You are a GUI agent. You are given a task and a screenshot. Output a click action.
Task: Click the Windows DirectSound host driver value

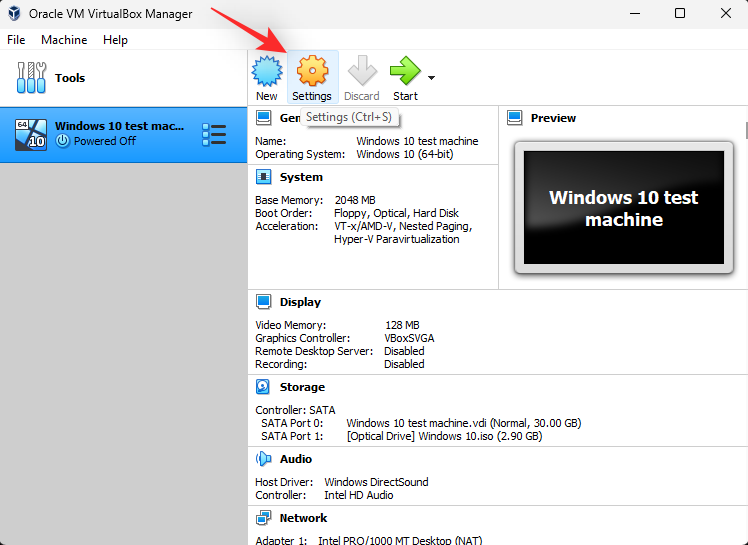(376, 482)
